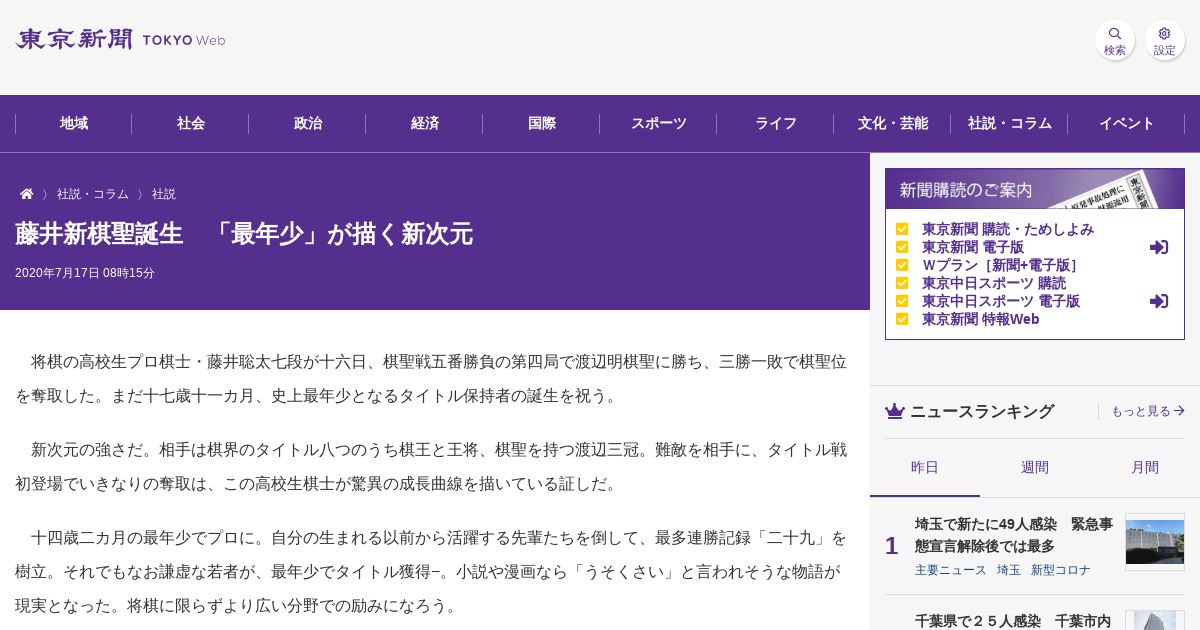
Task: Click the 埼玉 tag under first ranking
Action: (x=1009, y=570)
